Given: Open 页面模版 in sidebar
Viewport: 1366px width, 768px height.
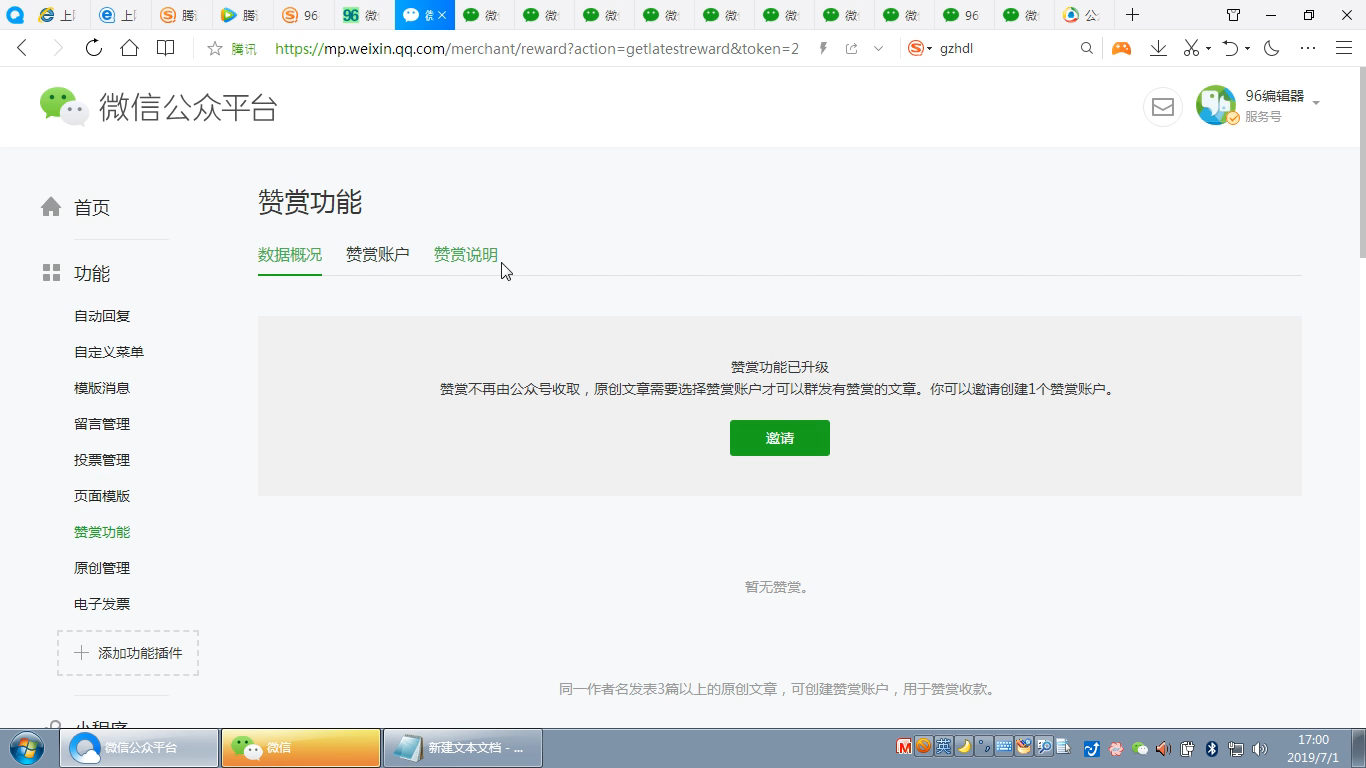Looking at the screenshot, I should (102, 496).
